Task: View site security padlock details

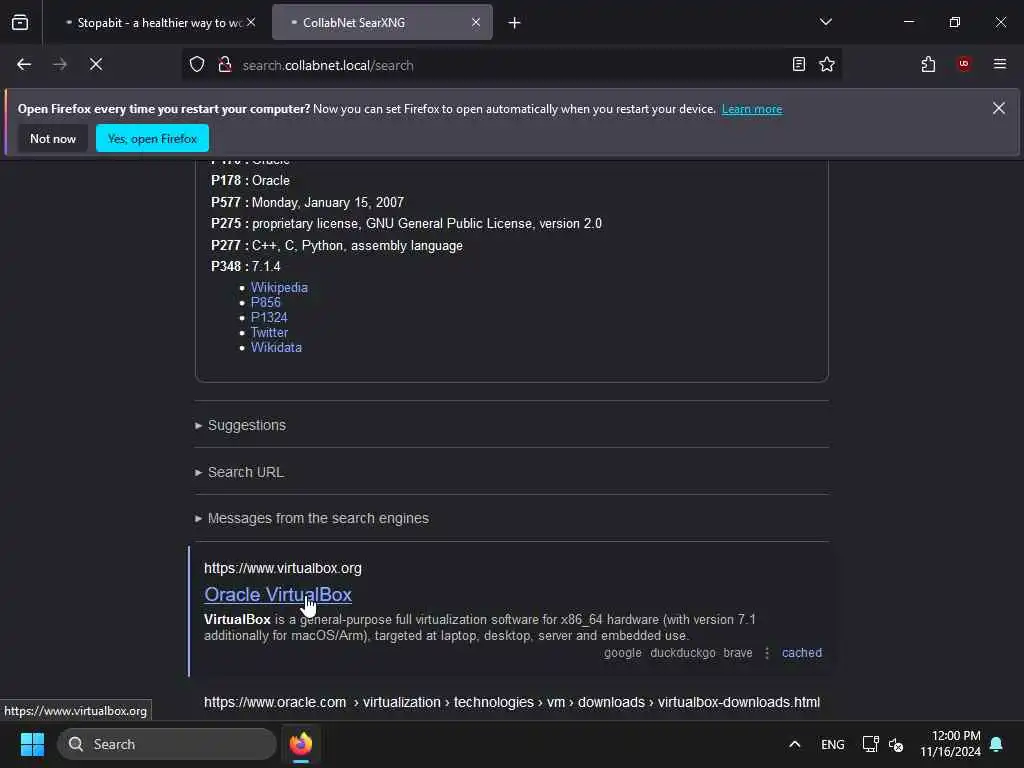Action: point(225,65)
